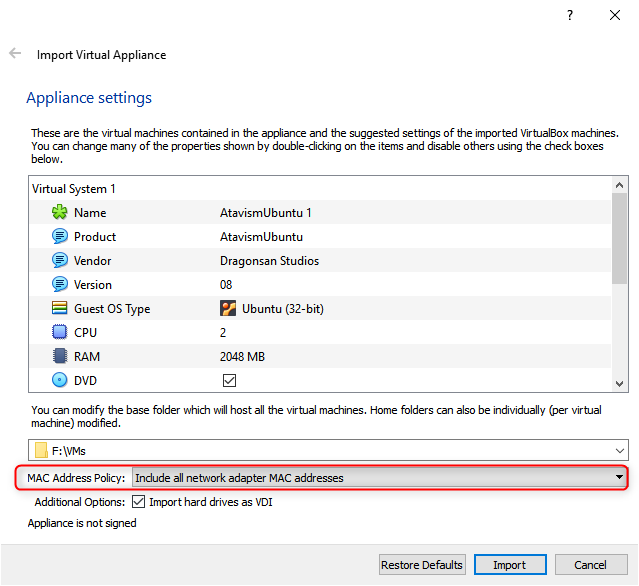Image resolution: width=639 pixels, height=586 pixels.
Task: Click the DVD disc icon
Action: coord(59,381)
